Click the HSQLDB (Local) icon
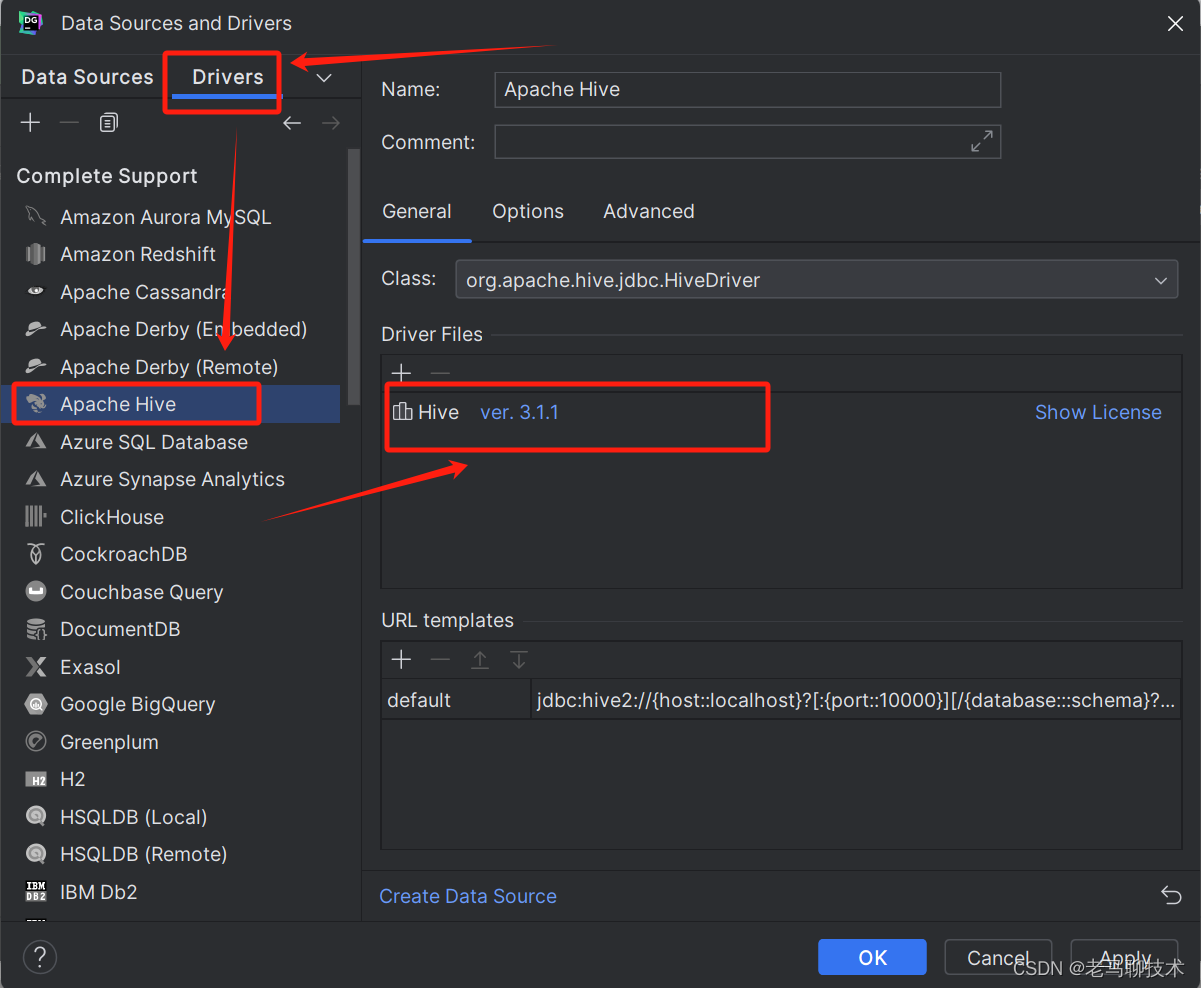Screen dimensions: 1201x988 [x=36, y=817]
